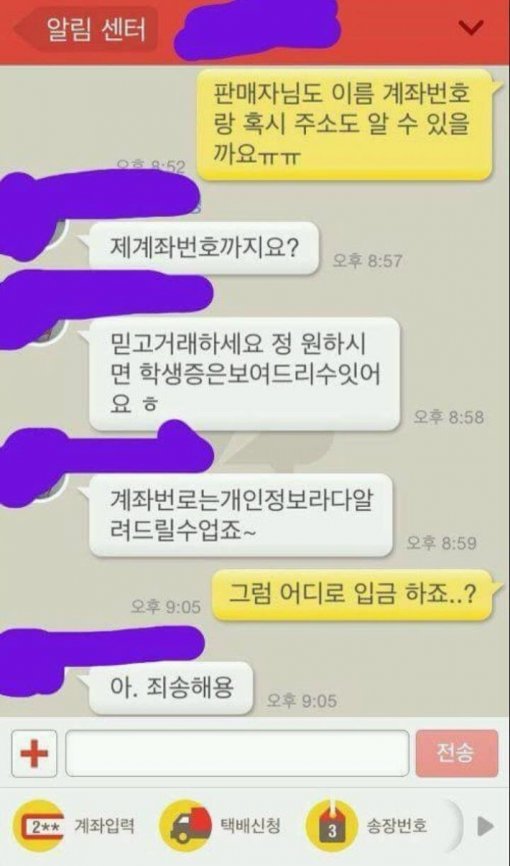Expand the chevron menu in the header
The image size is (510, 866).
pyautogui.click(x=471, y=28)
